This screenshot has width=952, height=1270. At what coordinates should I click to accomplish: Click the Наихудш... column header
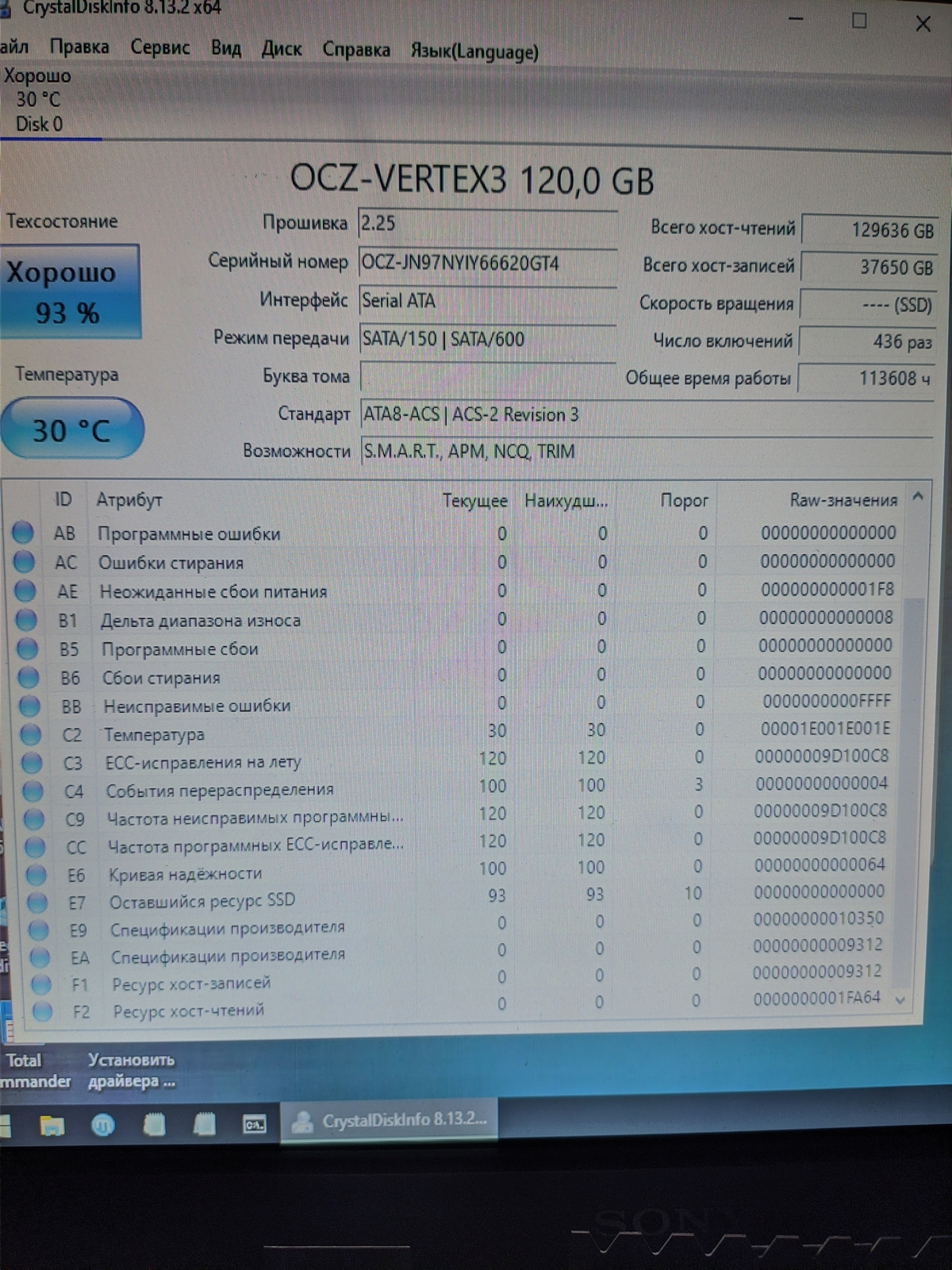coord(566,501)
